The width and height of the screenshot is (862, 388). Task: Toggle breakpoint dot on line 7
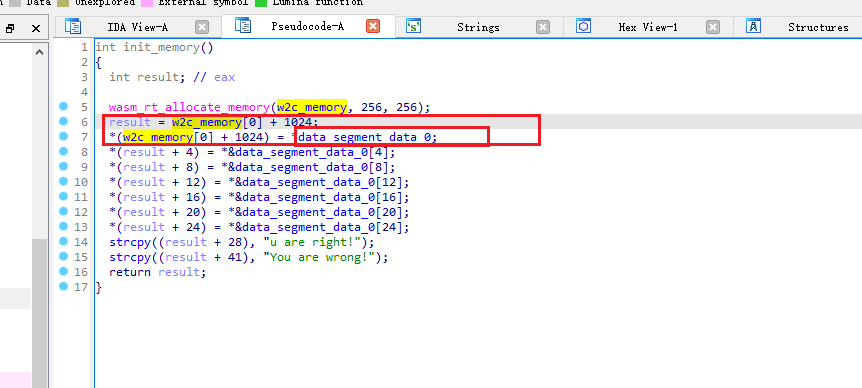tap(64, 136)
